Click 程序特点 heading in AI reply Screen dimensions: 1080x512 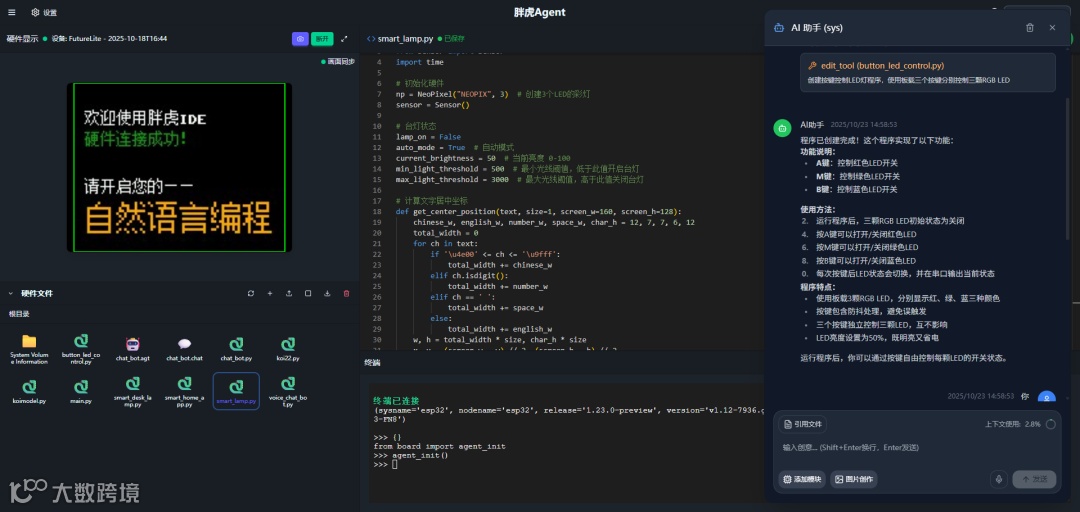coord(818,287)
